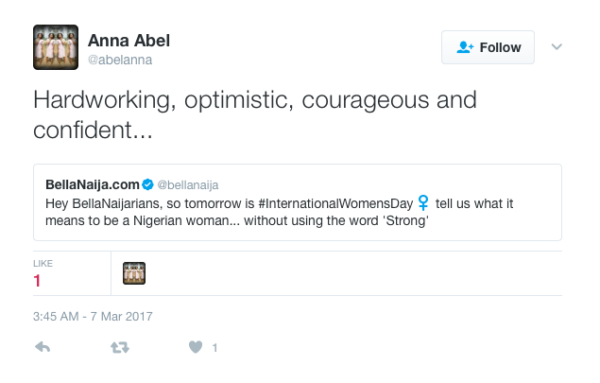Open the 3:45 AM - 7 Mar 2017 timestamp
600x383 pixels.
click(93, 316)
